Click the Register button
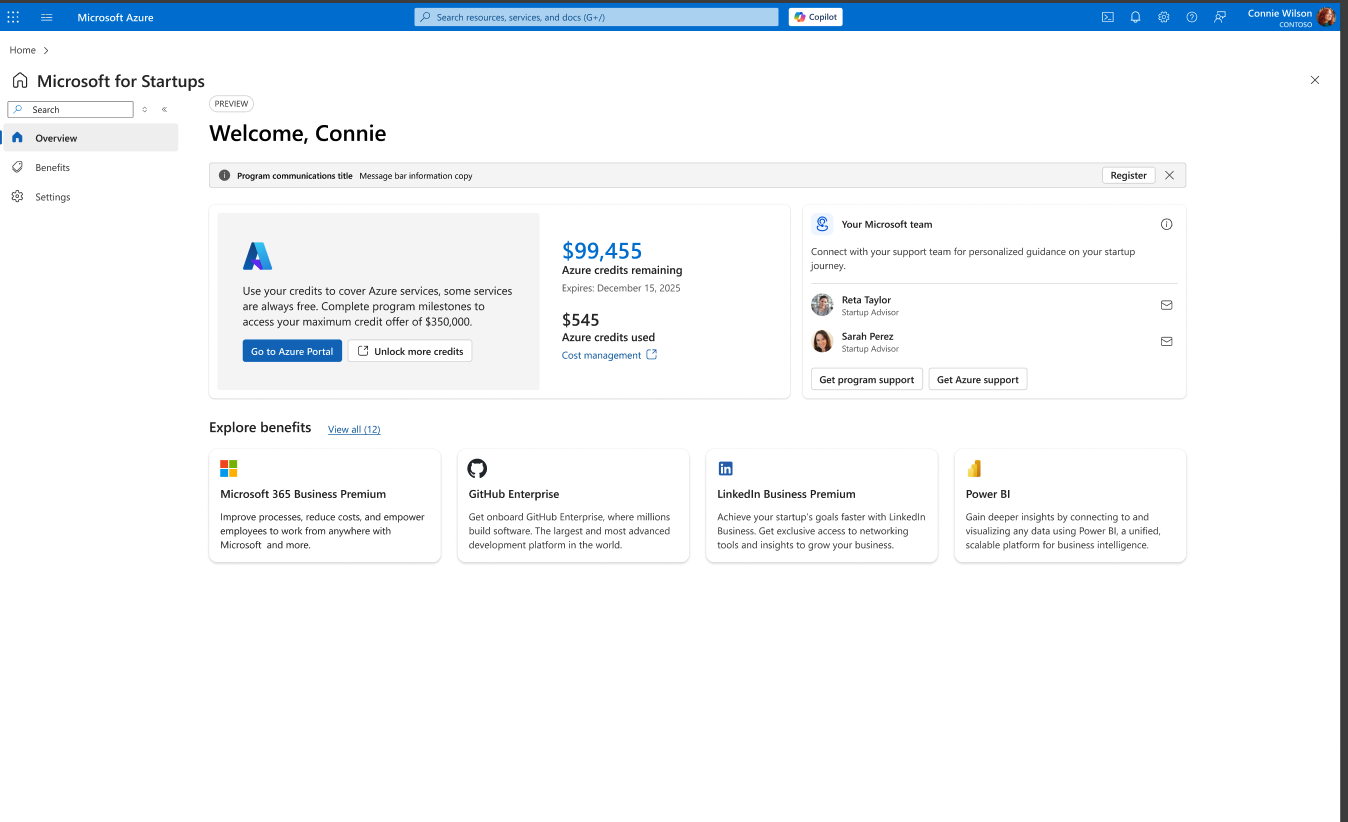The width and height of the screenshot is (1348, 822). pos(1128,175)
